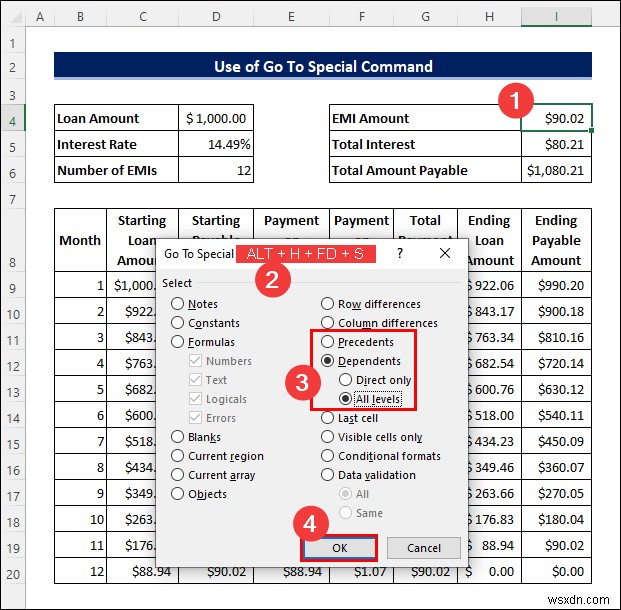Open help with the question mark icon

click(x=400, y=253)
